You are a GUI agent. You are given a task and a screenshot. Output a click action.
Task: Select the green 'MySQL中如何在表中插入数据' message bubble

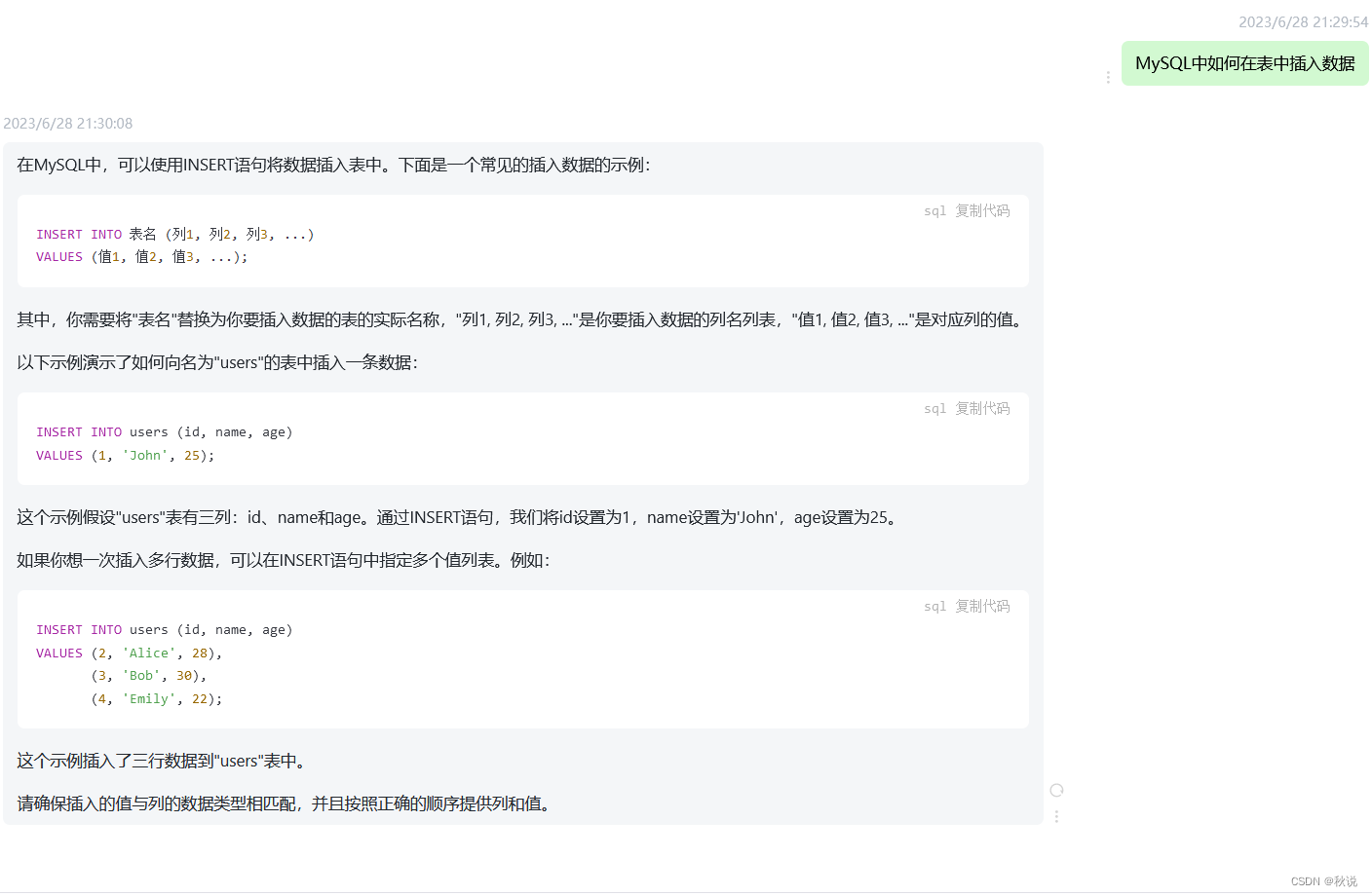click(1244, 62)
